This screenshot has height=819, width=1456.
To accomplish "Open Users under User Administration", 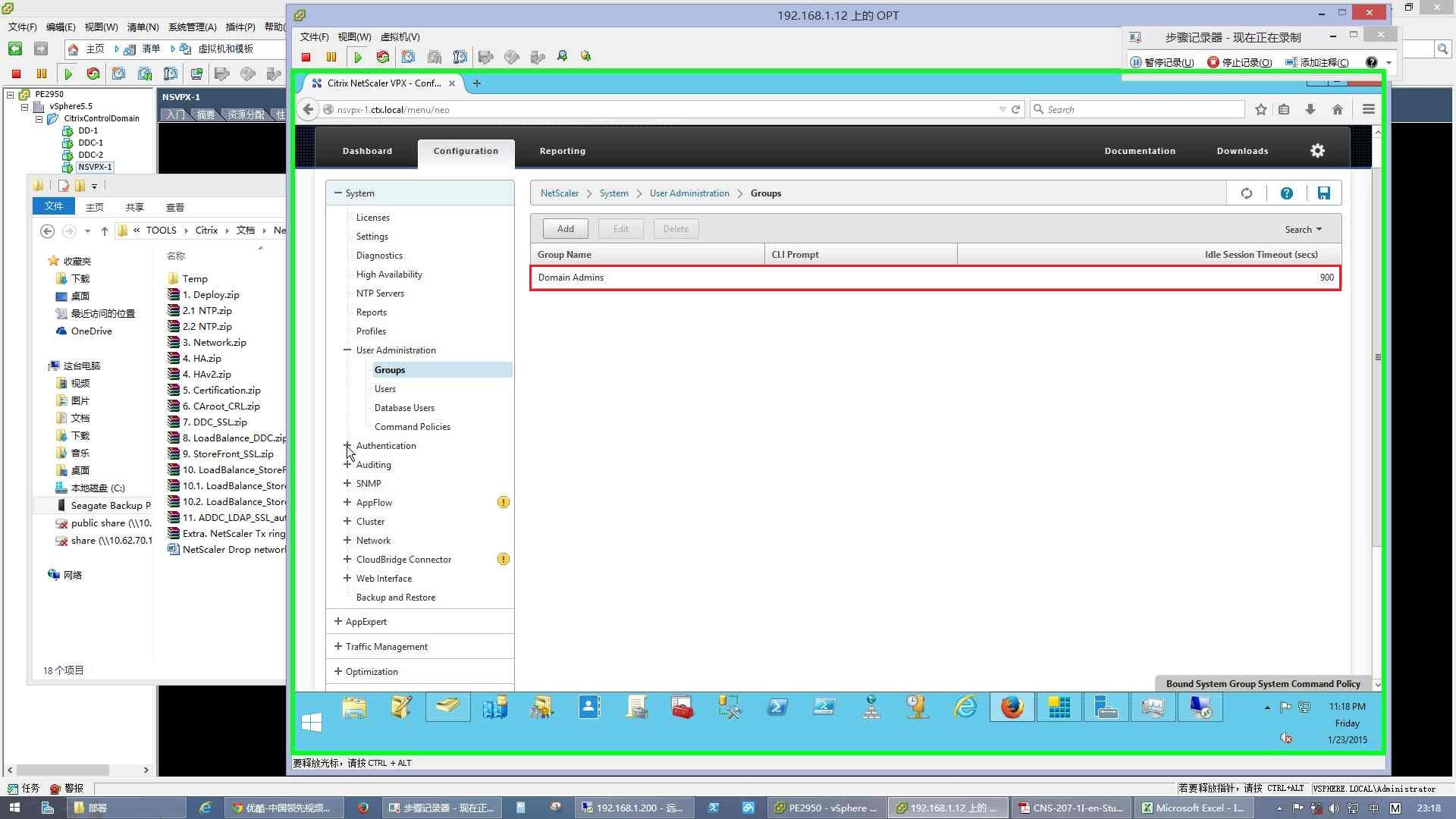I will point(385,389).
